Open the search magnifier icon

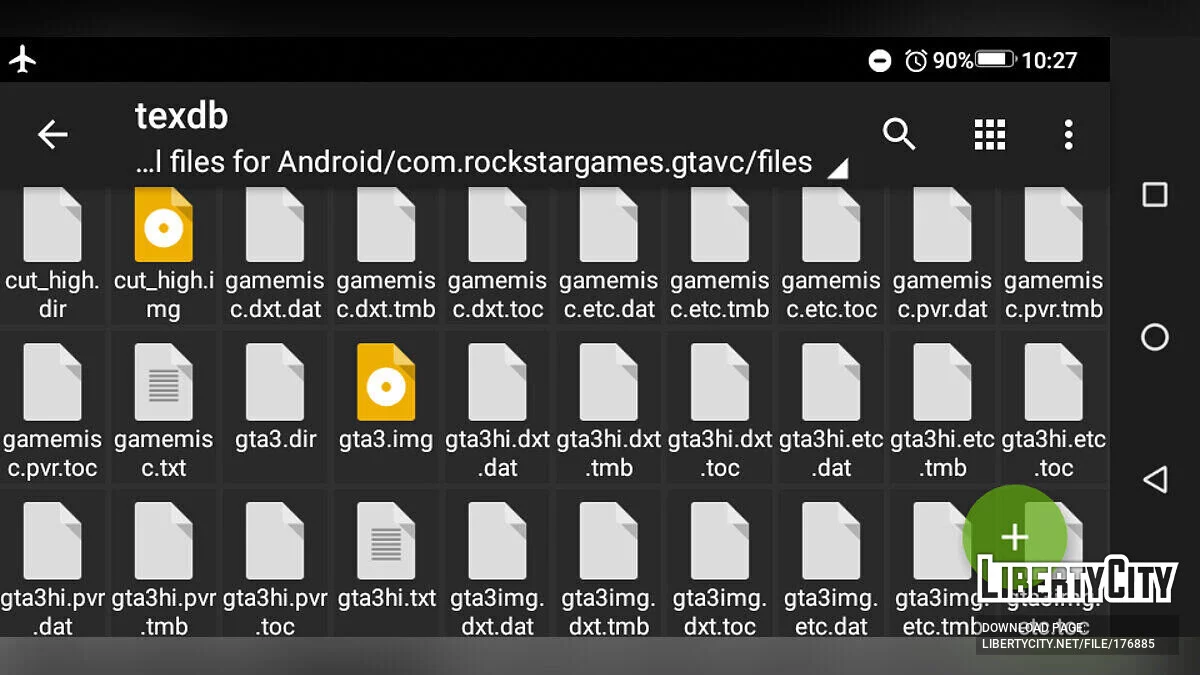tap(898, 134)
